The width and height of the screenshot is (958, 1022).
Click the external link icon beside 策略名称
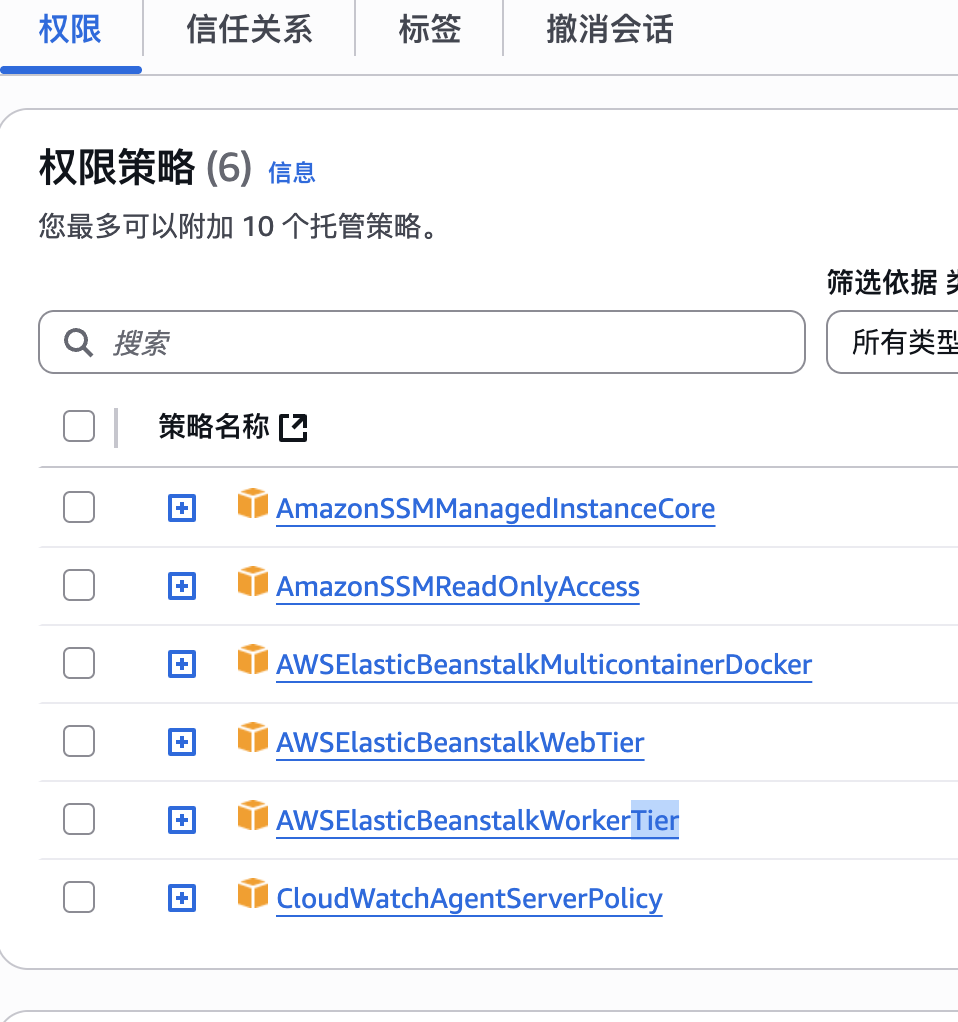click(x=293, y=428)
